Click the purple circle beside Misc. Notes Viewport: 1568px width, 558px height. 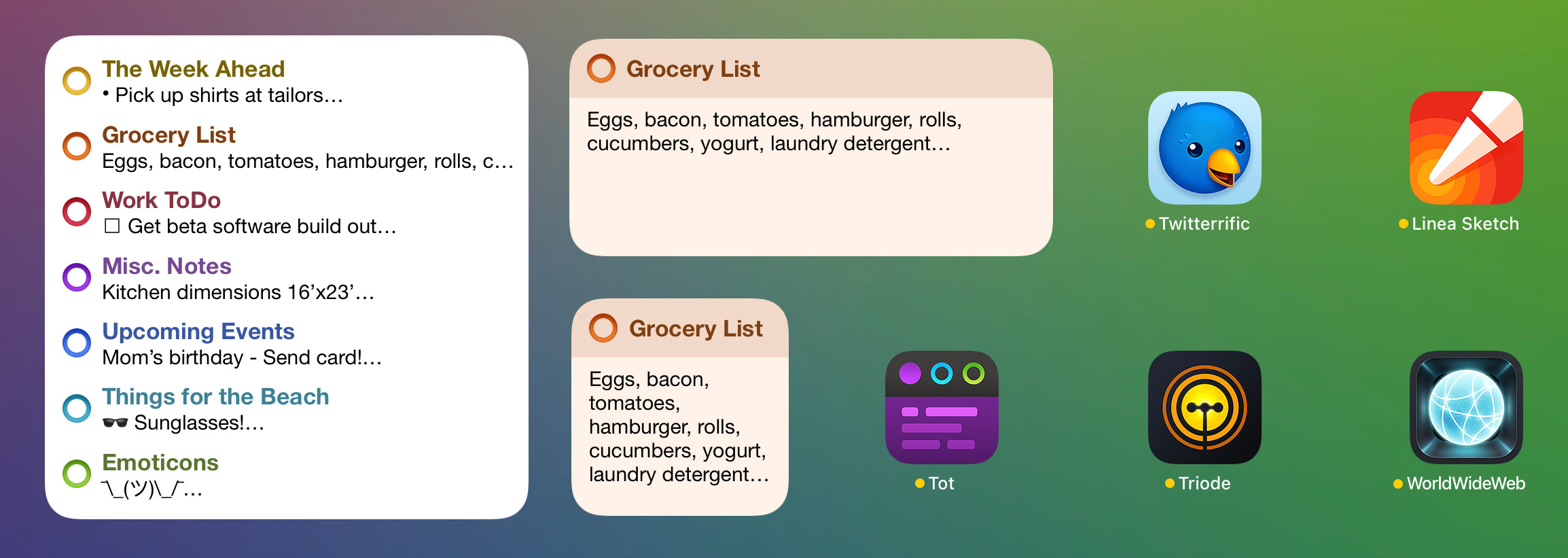tap(77, 277)
